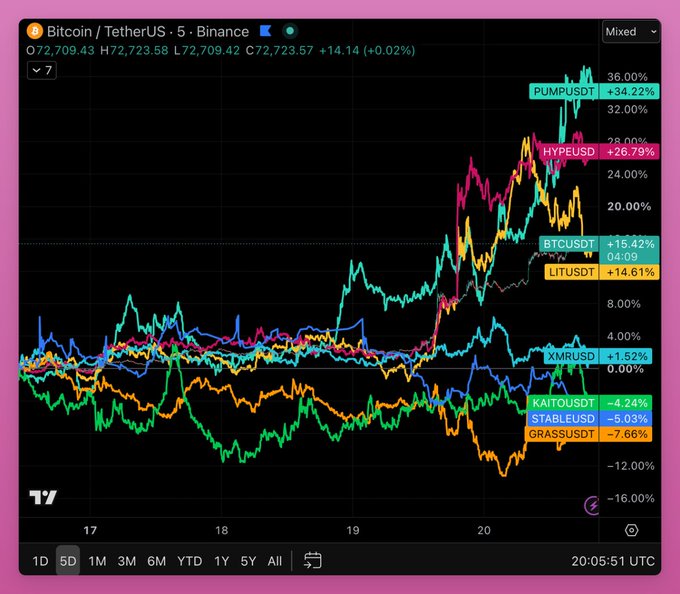Select the 5D time range
Image resolution: width=680 pixels, height=594 pixels.
pos(68,561)
